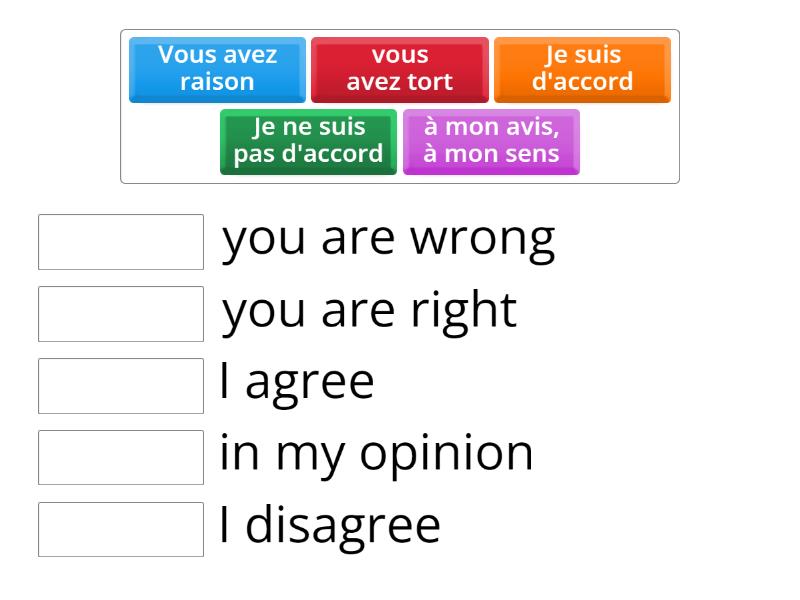
Task: Click the 'you are wrong' text label
Action: click(390, 238)
